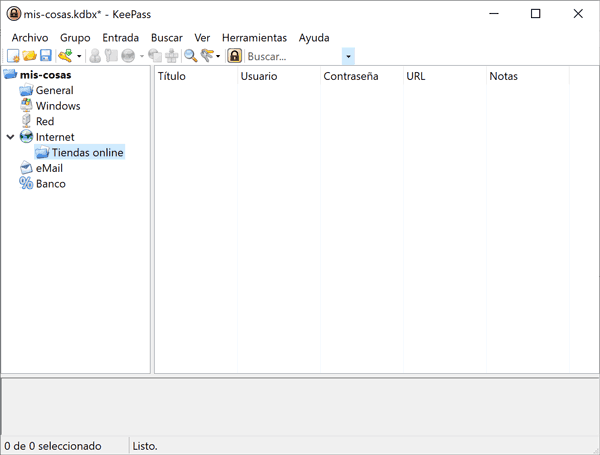Click the Copy User Name toolbar icon
The height and width of the screenshot is (455, 600).
[x=95, y=56]
